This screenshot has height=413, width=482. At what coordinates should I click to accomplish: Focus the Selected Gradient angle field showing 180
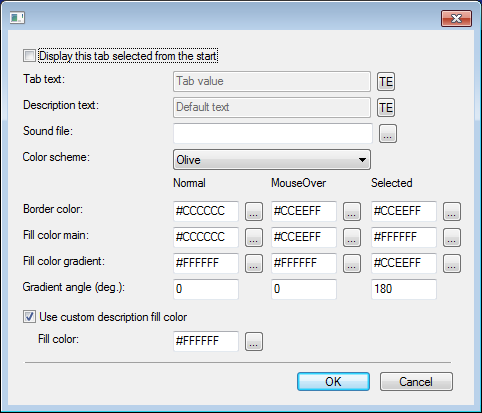(x=404, y=289)
